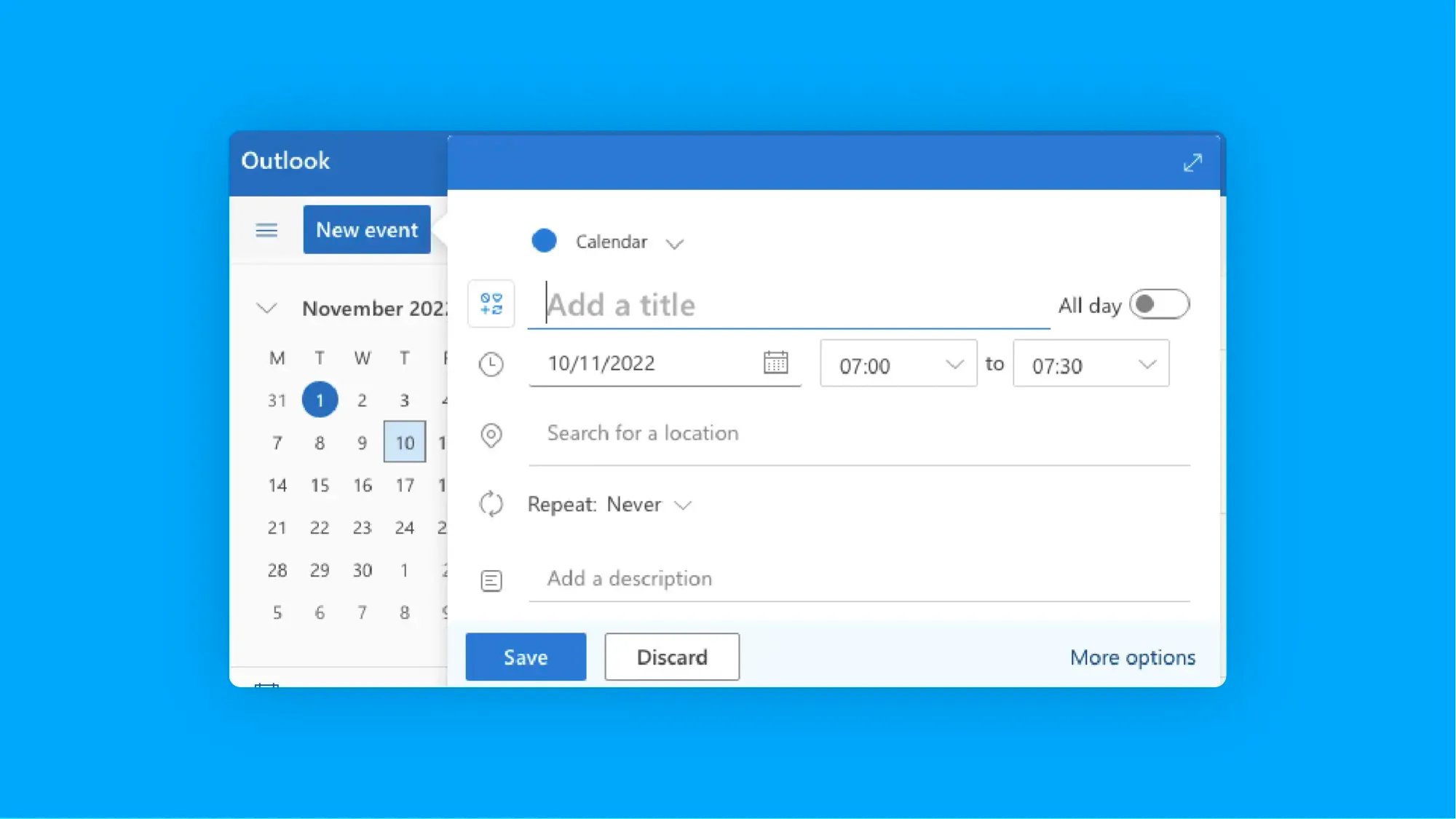The image size is (1456, 819).
Task: Click More options for advanced settings
Action: [1133, 656]
